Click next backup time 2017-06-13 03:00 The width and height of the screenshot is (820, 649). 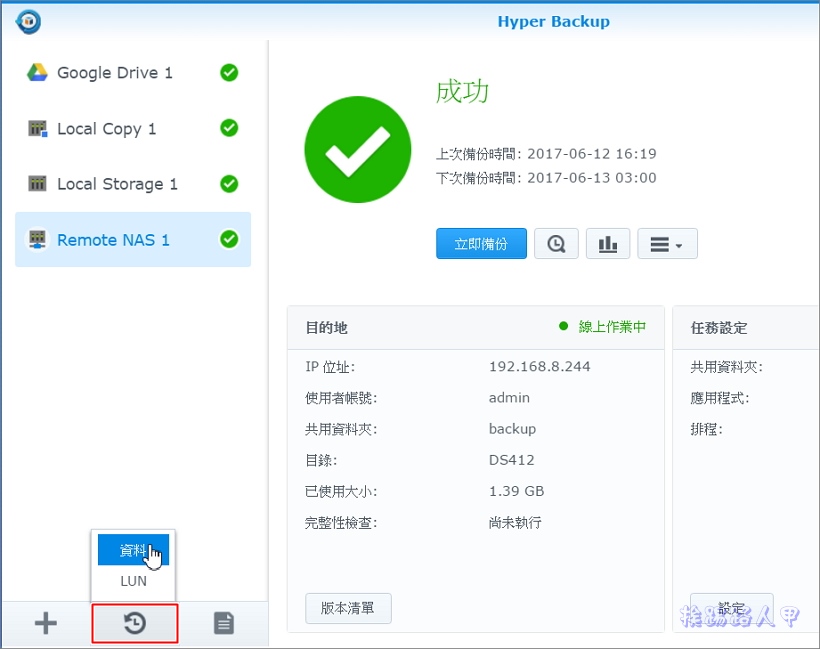pos(591,178)
